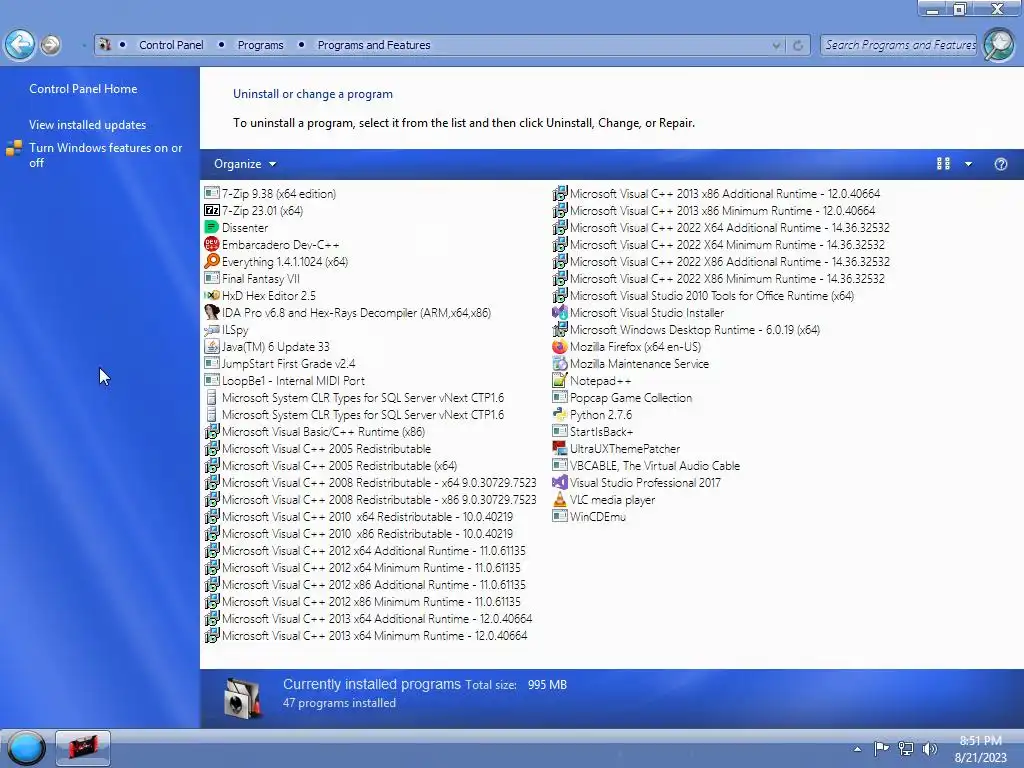Open the help question mark icon
The image size is (1024, 768).
pos(1000,164)
